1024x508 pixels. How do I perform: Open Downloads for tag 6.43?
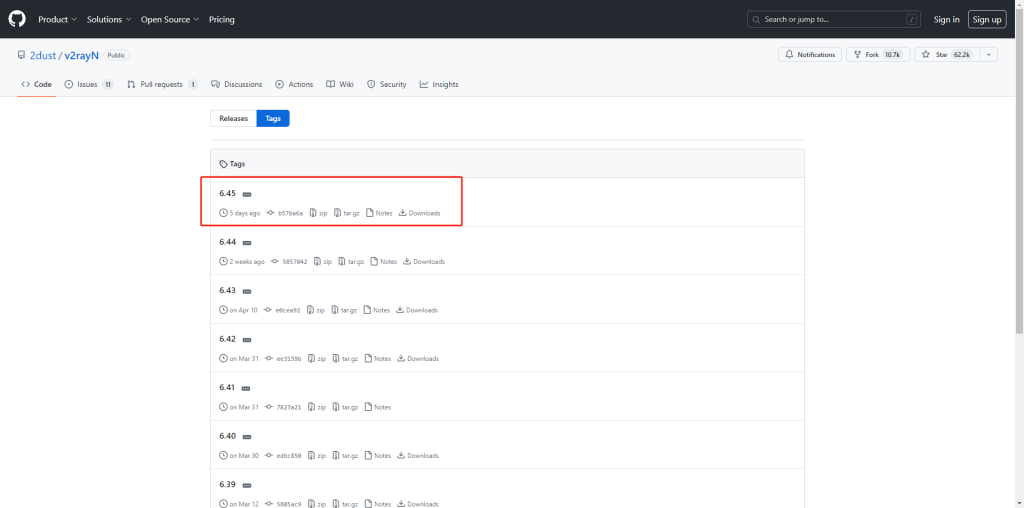click(x=417, y=310)
